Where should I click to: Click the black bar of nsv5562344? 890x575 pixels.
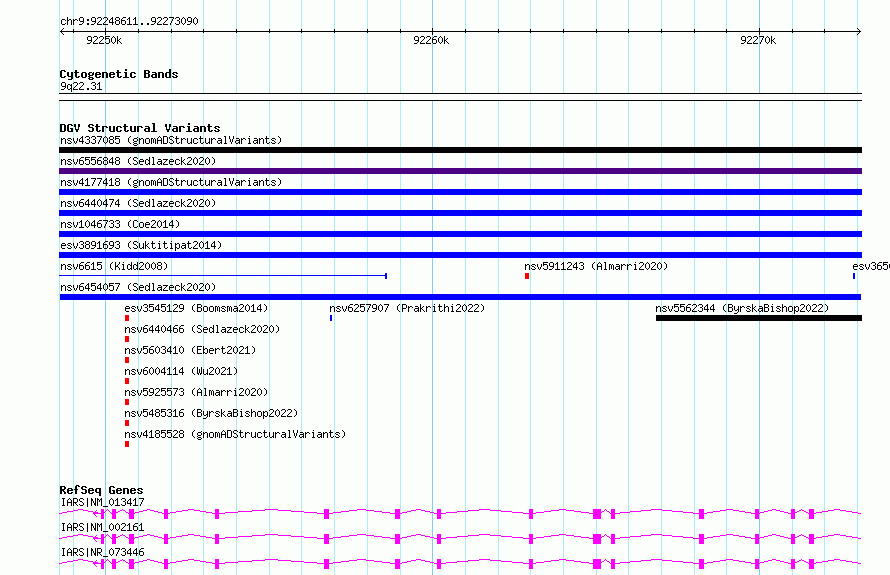[759, 318]
